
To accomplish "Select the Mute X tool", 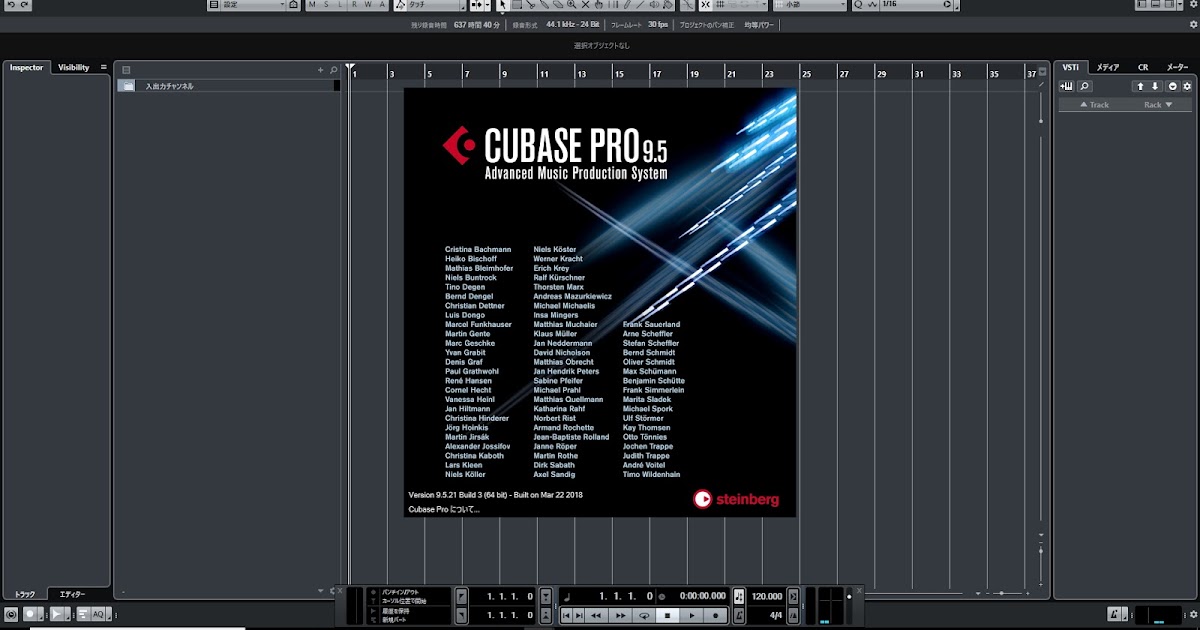I will point(586,5).
